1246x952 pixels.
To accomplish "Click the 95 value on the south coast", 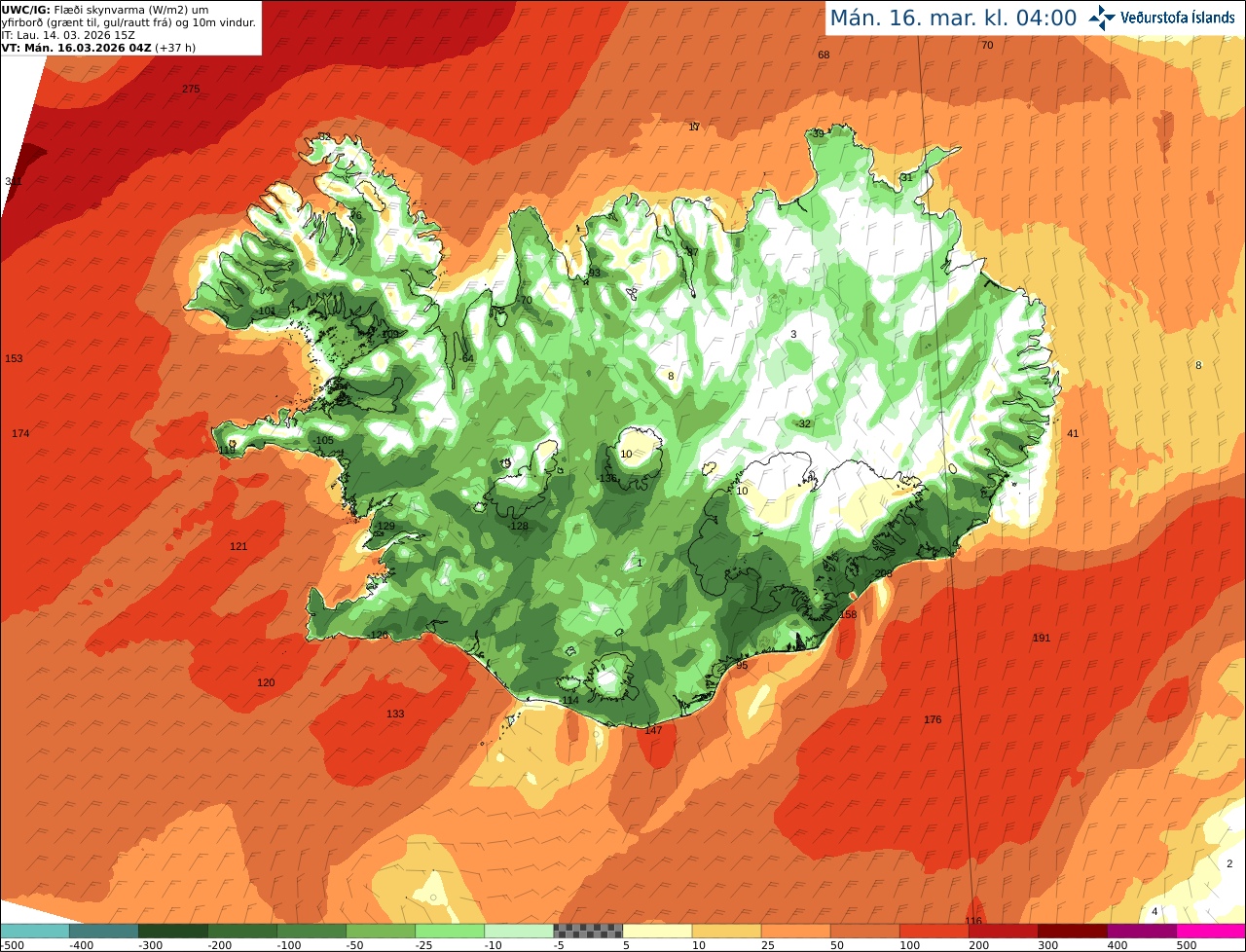I will pyautogui.click(x=742, y=666).
